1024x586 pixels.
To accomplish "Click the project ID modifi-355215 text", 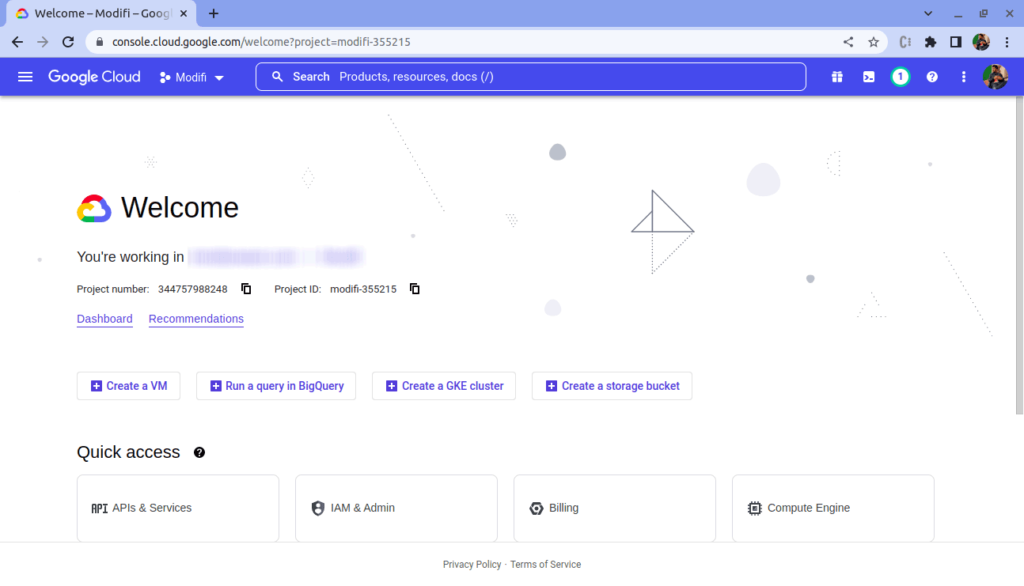I will (363, 289).
